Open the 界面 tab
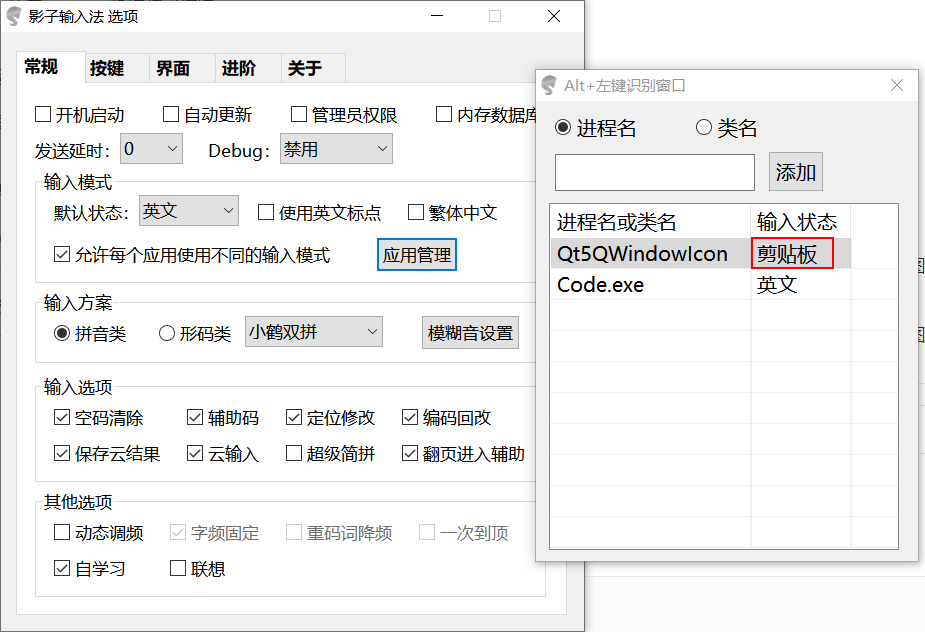Viewport: 925px width, 632px height. click(x=182, y=68)
